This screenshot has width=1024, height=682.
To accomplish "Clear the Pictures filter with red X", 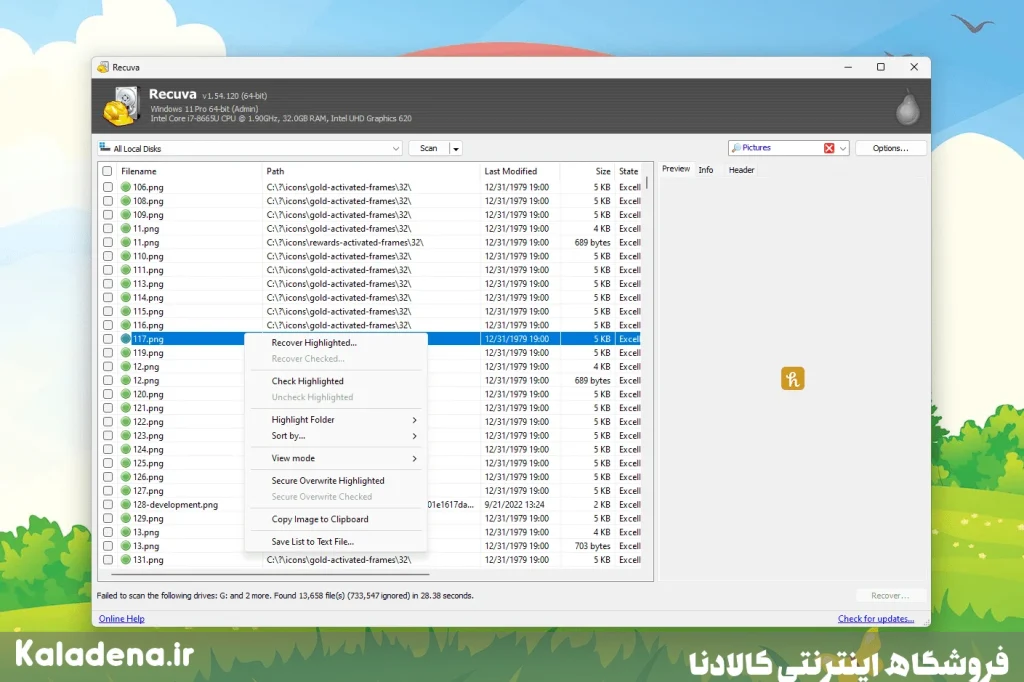I will pos(829,148).
